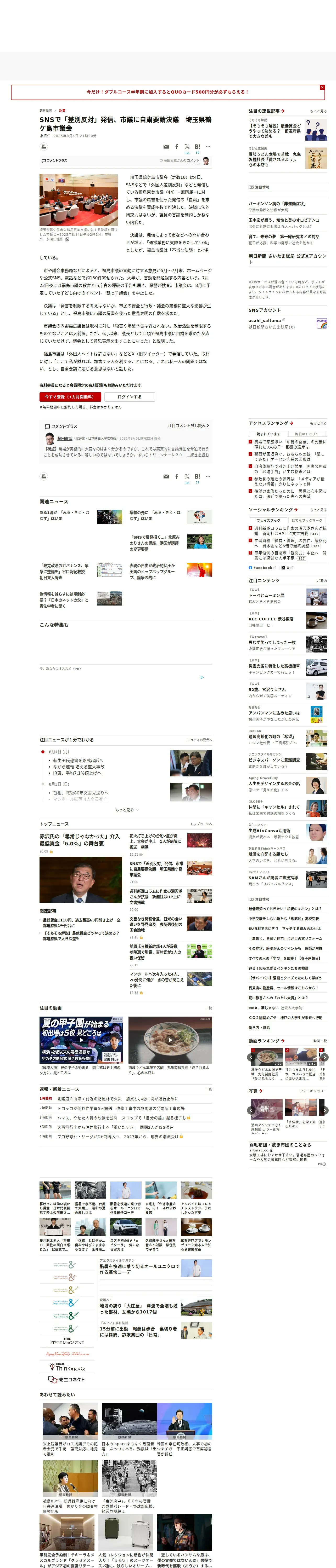Close the QUO card promotion banner
Screen dimensions: 336x1568
tap(322, 88)
